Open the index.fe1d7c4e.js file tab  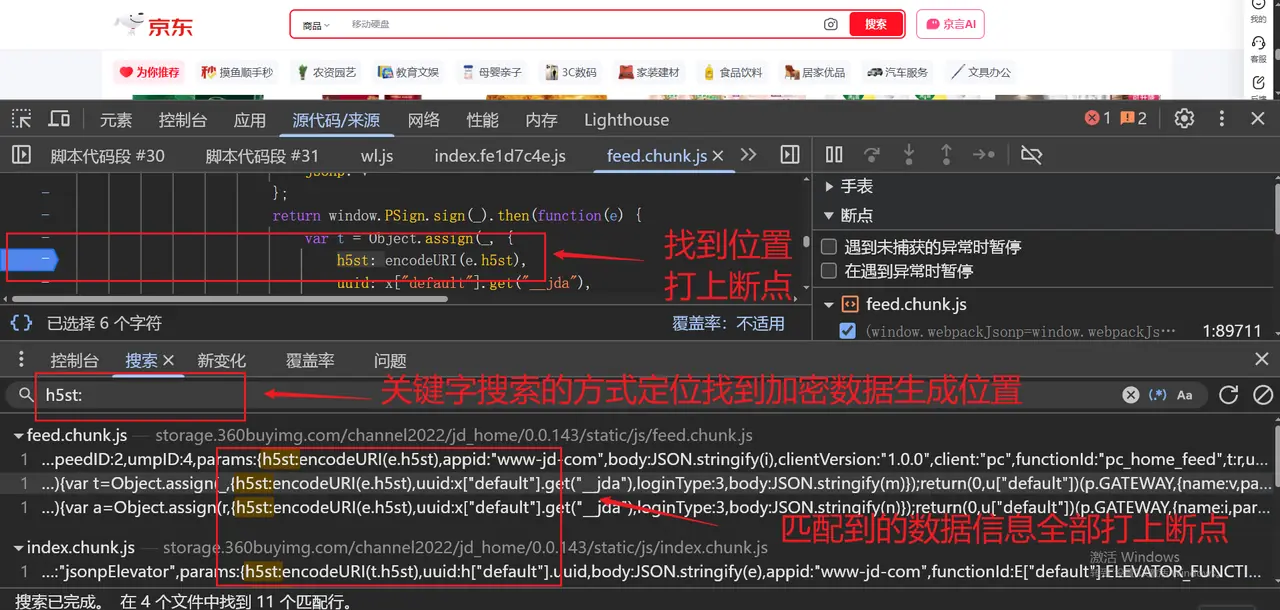tap(499, 156)
